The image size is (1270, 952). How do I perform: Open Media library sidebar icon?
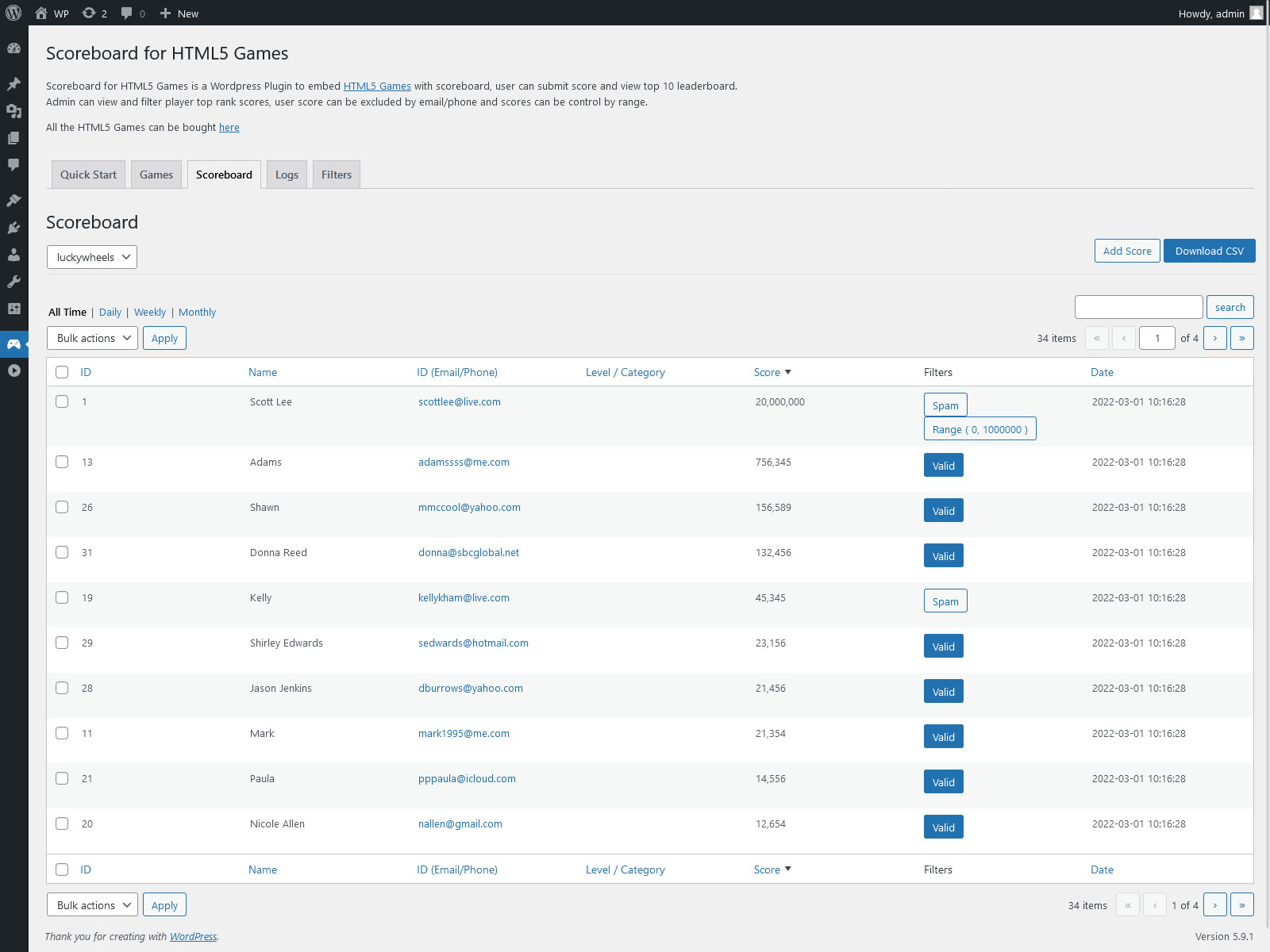coord(13,111)
